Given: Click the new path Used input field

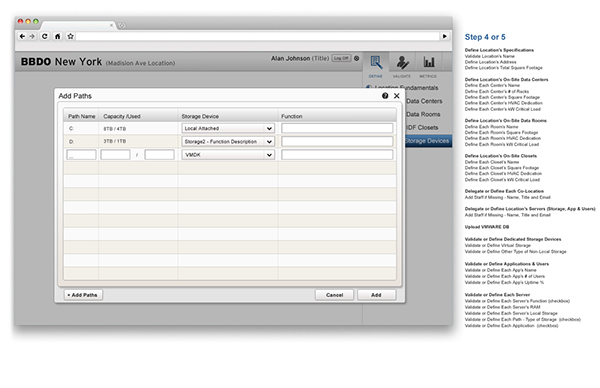Looking at the screenshot, I should click(160, 155).
